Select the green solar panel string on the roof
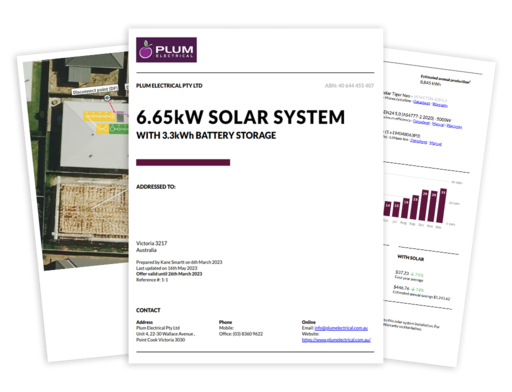 (x=119, y=128)
